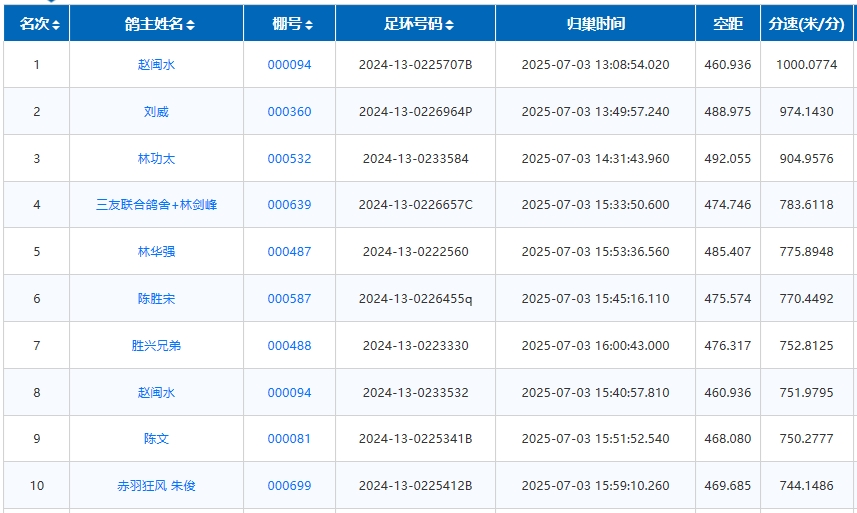Toggle the sort icon beside 棚号 header
The height and width of the screenshot is (513, 857).
(309, 25)
